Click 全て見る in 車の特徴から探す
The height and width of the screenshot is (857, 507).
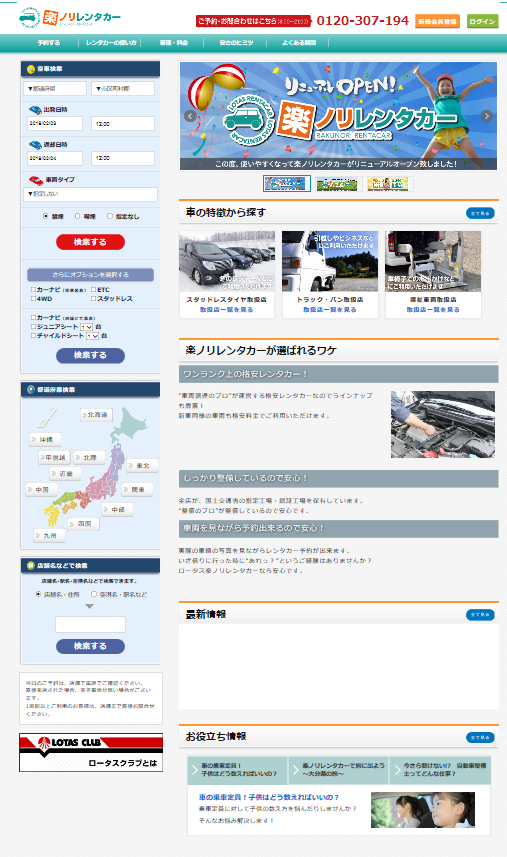coord(480,213)
